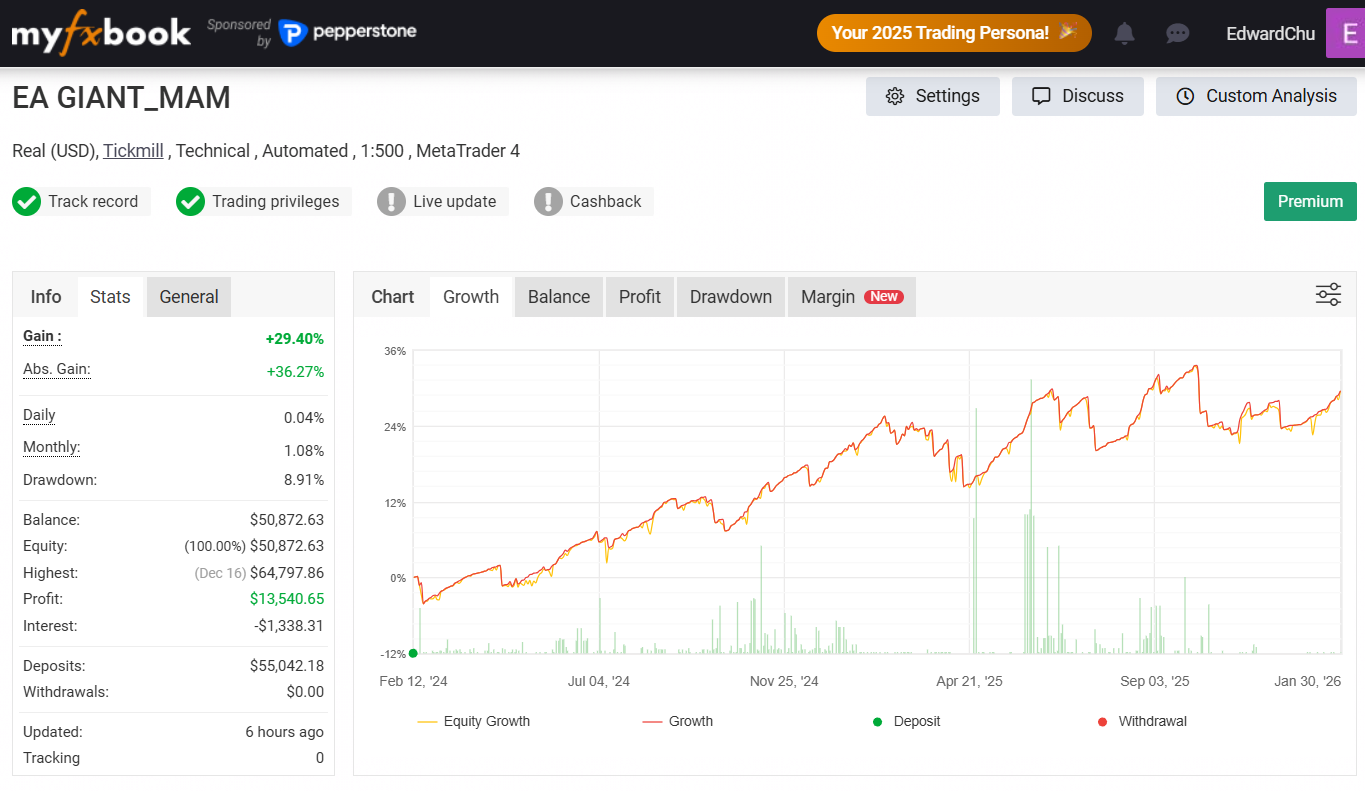Toggle the Equity Growth legend series
Image resolution: width=1365 pixels, height=791 pixels.
pyautogui.click(x=473, y=721)
